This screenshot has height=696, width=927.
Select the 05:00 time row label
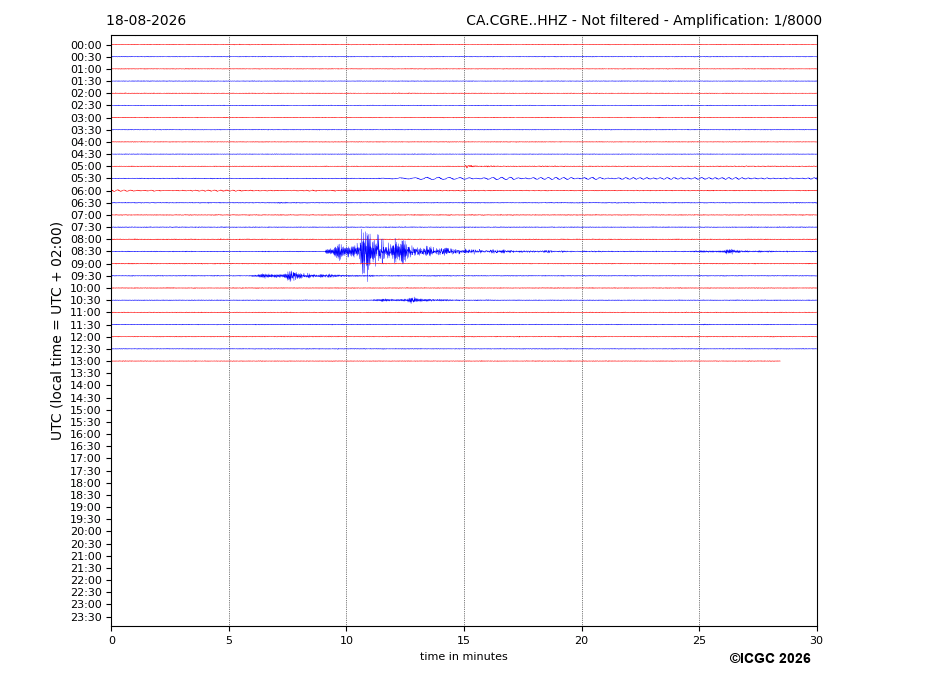86,166
